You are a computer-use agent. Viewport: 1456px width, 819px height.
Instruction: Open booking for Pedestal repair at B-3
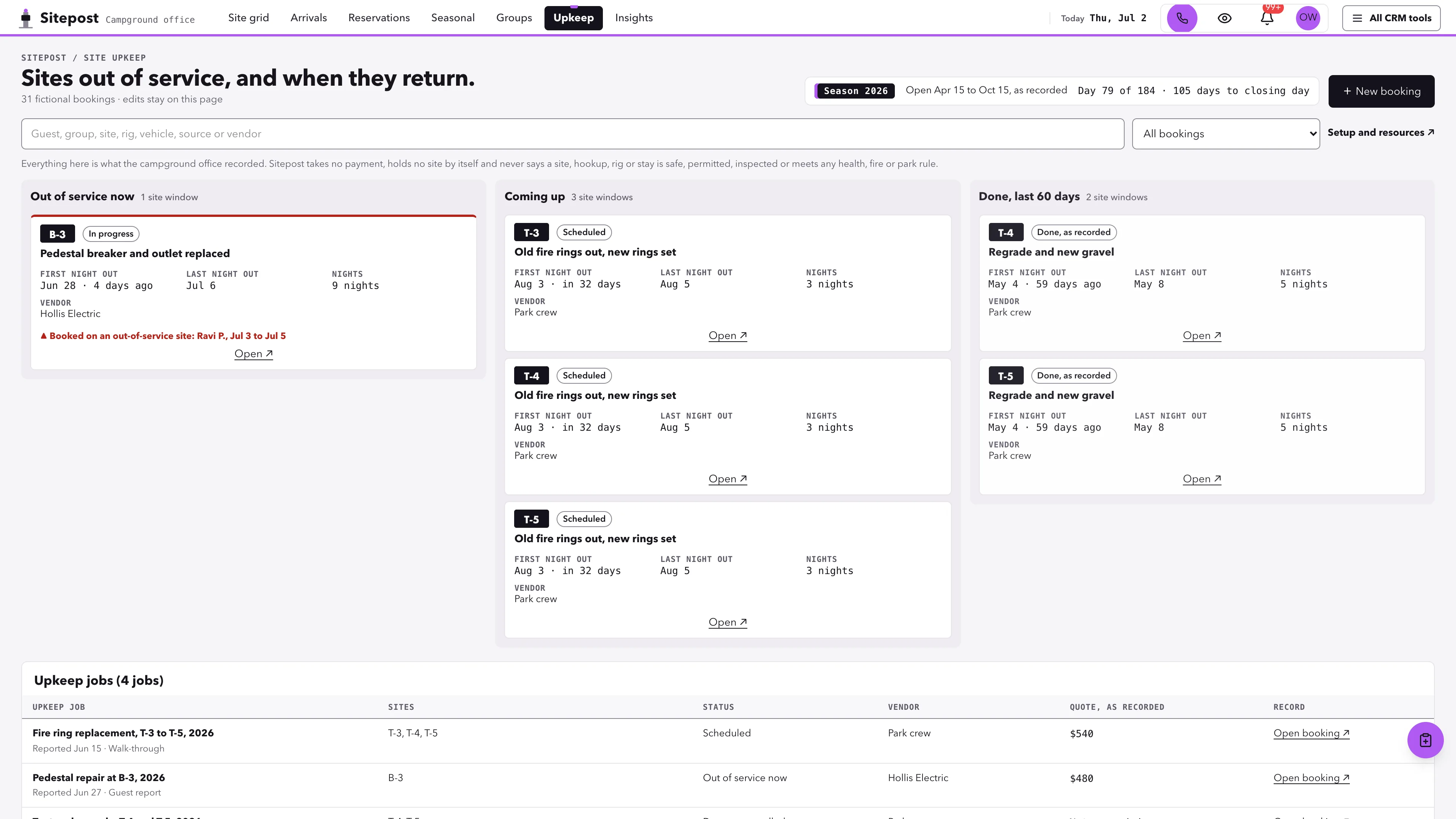(1311, 778)
